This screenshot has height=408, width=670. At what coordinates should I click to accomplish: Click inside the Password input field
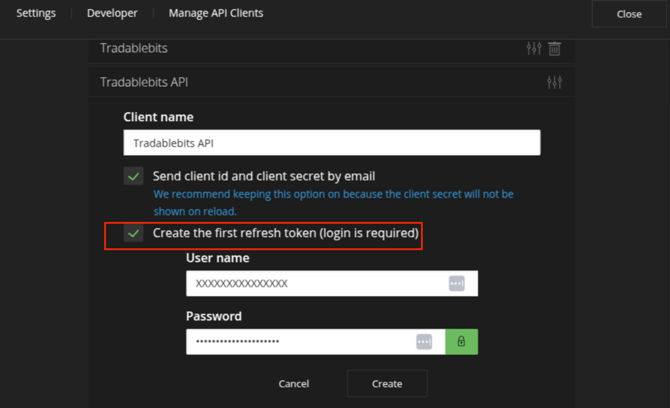click(x=298, y=342)
